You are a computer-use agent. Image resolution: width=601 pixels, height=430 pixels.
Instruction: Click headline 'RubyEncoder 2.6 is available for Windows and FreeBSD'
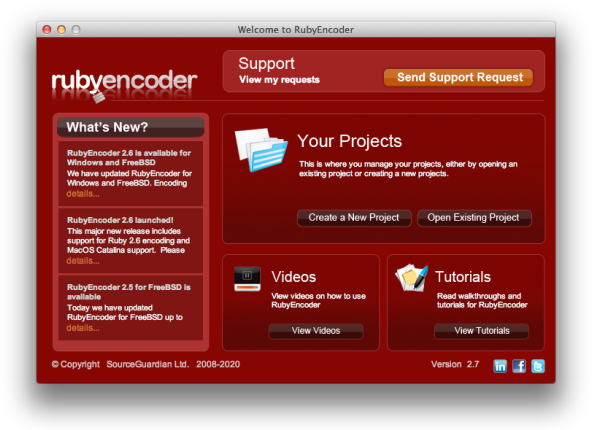coord(129,158)
